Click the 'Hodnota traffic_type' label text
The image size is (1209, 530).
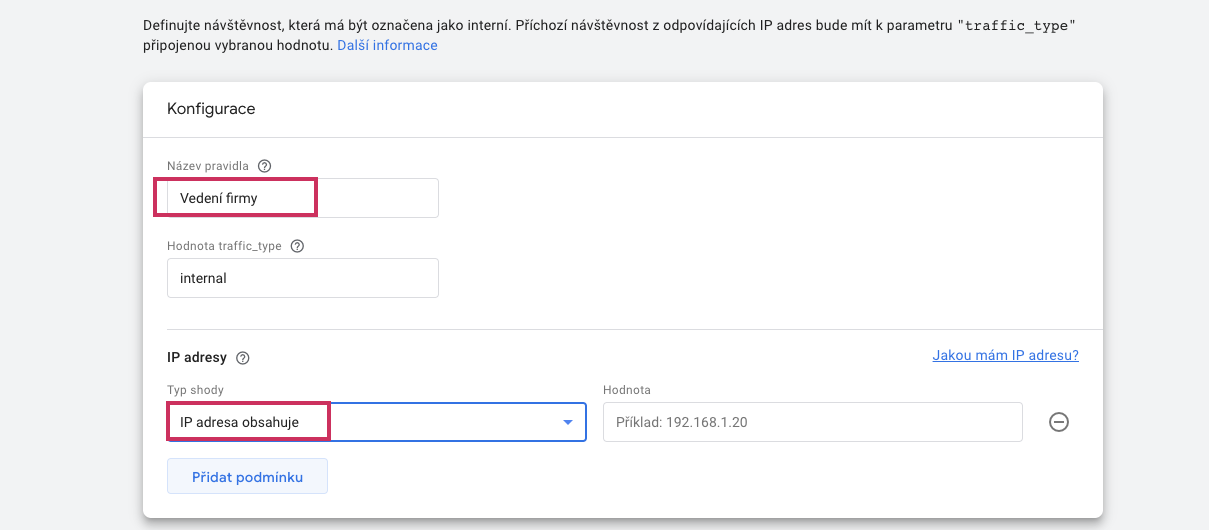pos(225,246)
